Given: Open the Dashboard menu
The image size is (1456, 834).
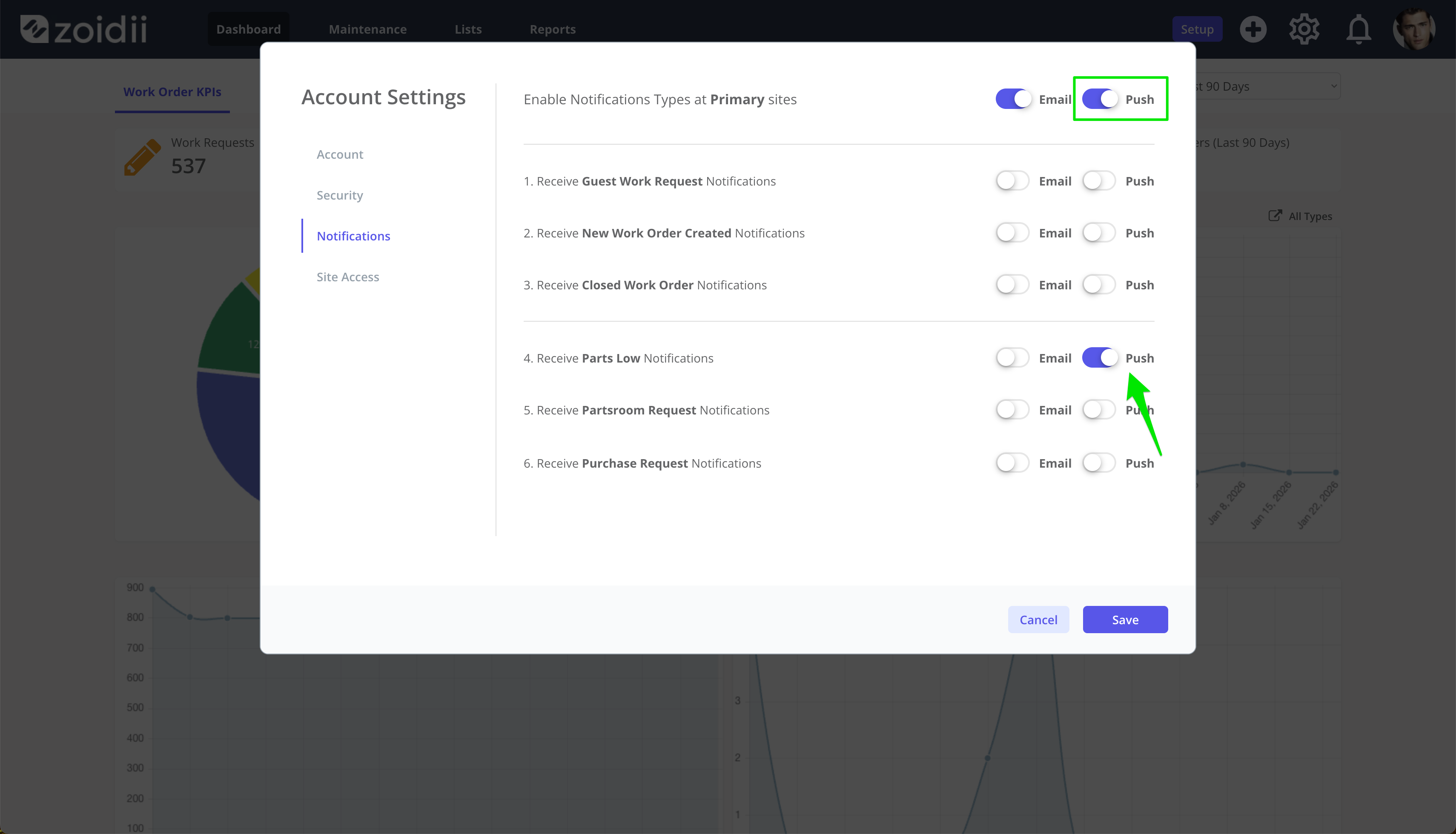Looking at the screenshot, I should pos(248,29).
